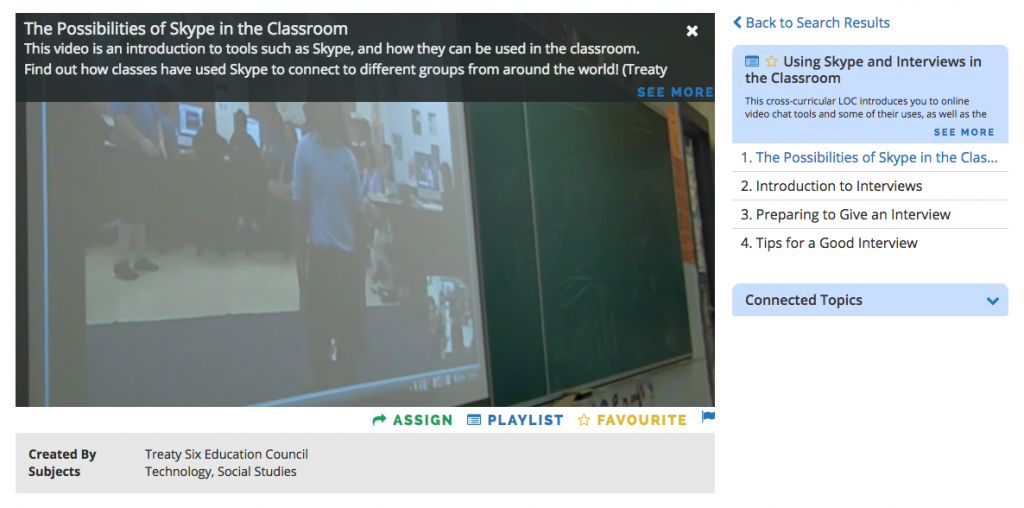See more of the sidebar LOC description
The image size is (1024, 508).
pyautogui.click(x=964, y=132)
